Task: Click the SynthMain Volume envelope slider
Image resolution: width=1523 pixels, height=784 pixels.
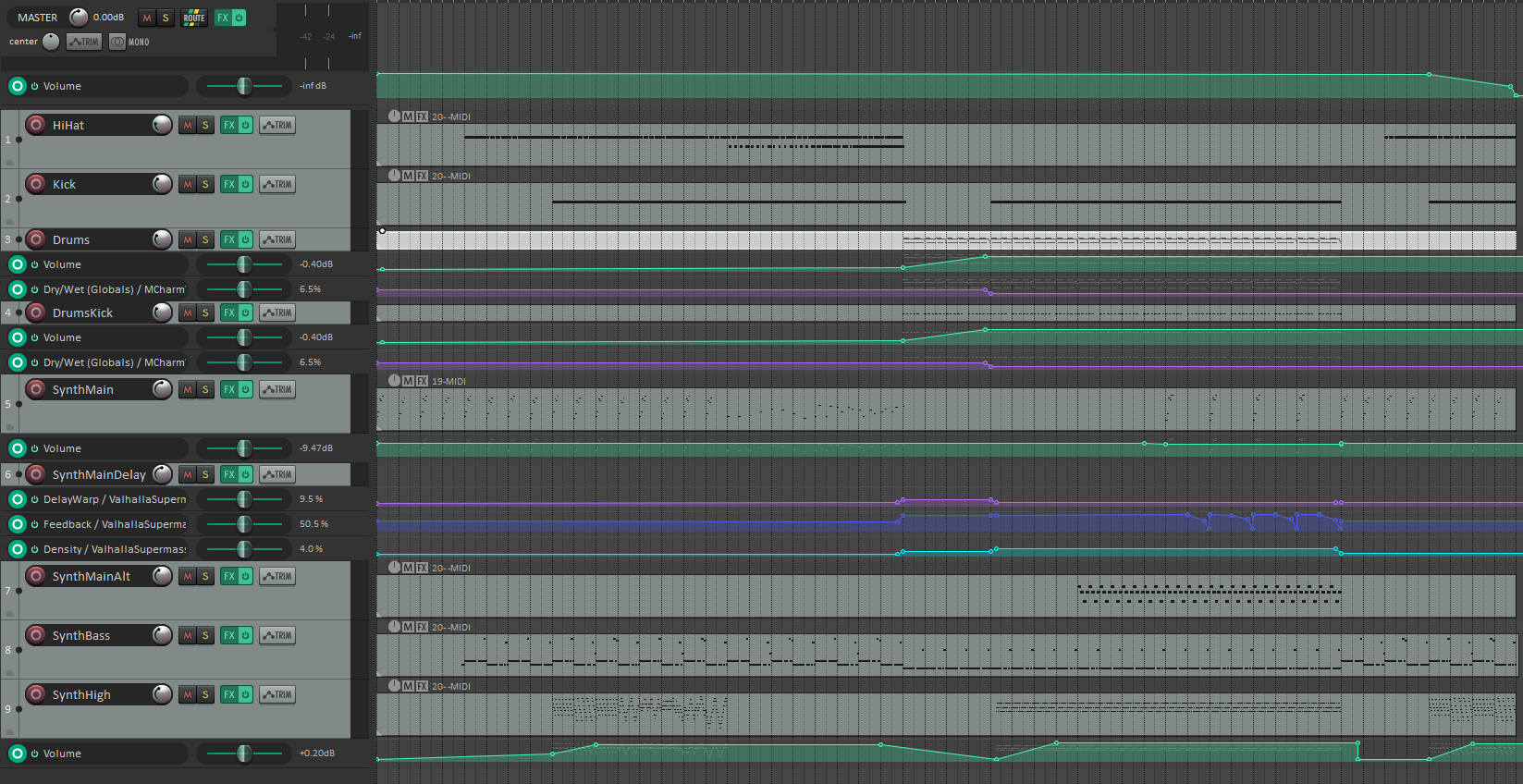Action: [x=244, y=448]
